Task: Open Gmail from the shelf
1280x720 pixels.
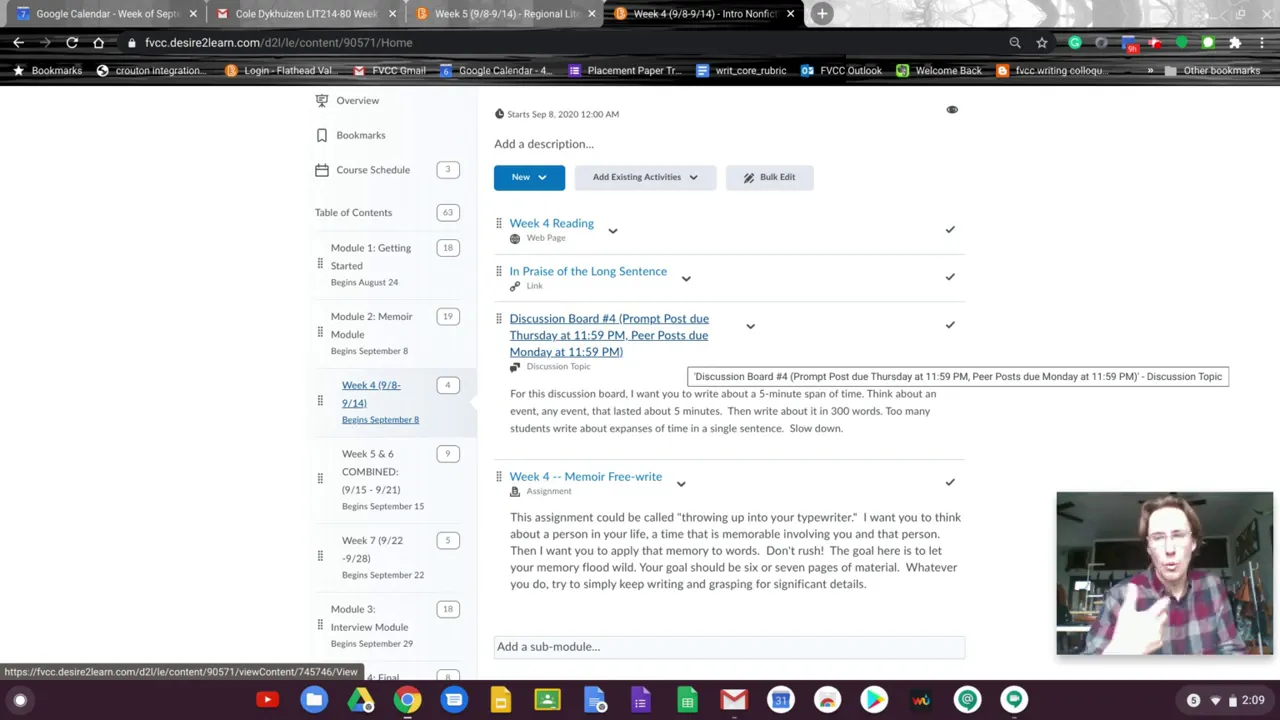Action: tap(734, 700)
